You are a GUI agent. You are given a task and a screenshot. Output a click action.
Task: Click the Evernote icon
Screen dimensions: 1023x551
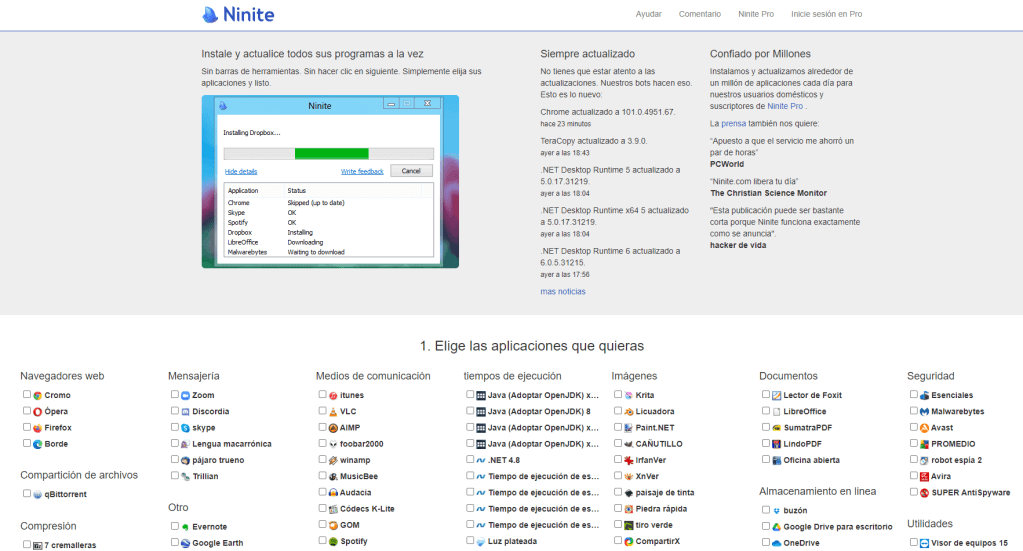pyautogui.click(x=185, y=527)
